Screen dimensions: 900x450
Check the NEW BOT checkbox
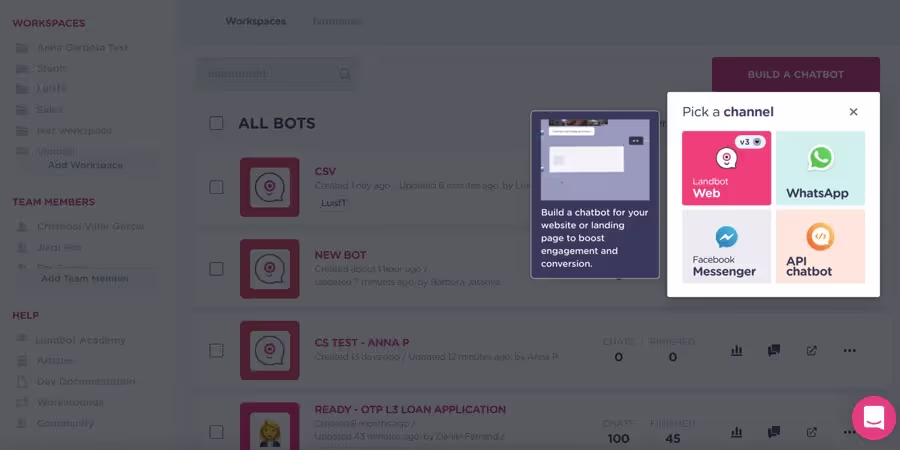click(x=216, y=269)
